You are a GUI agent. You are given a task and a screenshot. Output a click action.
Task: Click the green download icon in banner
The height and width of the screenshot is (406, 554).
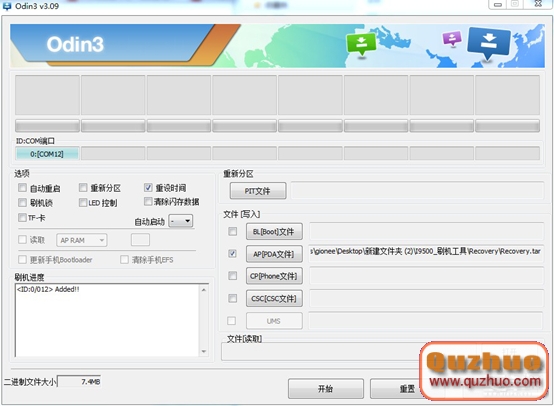pos(361,44)
